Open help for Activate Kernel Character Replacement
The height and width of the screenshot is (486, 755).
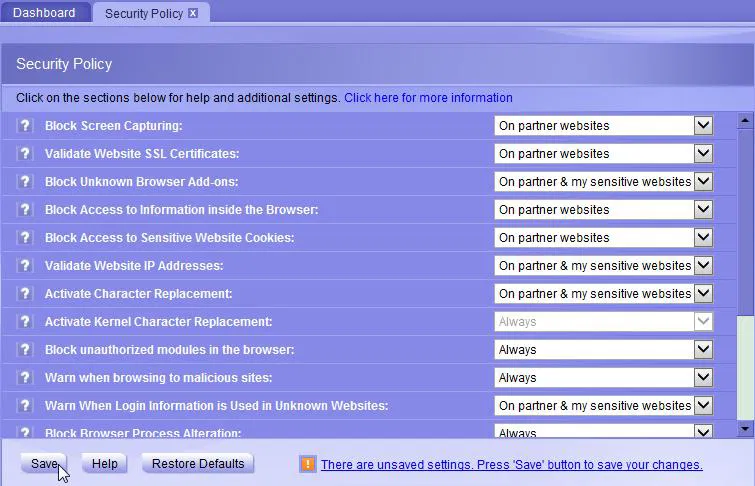25,321
